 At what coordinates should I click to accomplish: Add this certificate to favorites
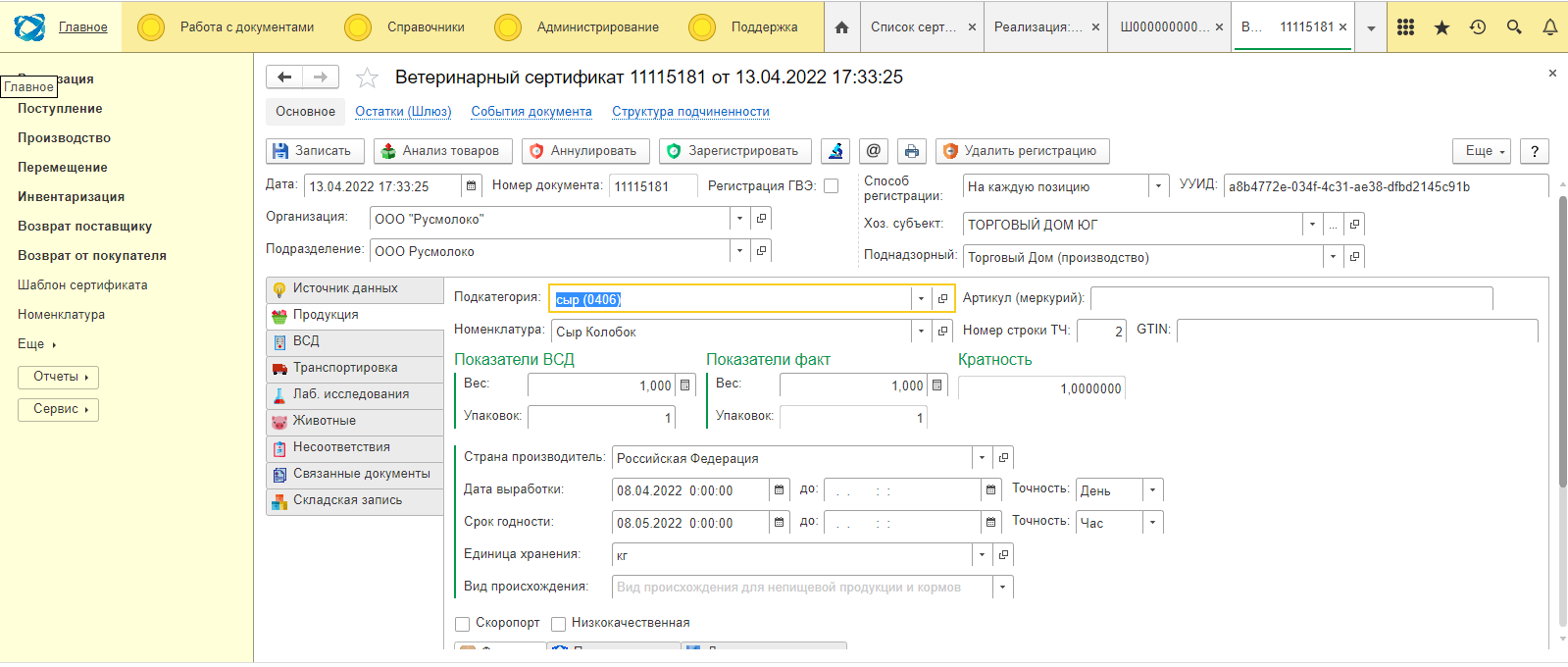(367, 77)
